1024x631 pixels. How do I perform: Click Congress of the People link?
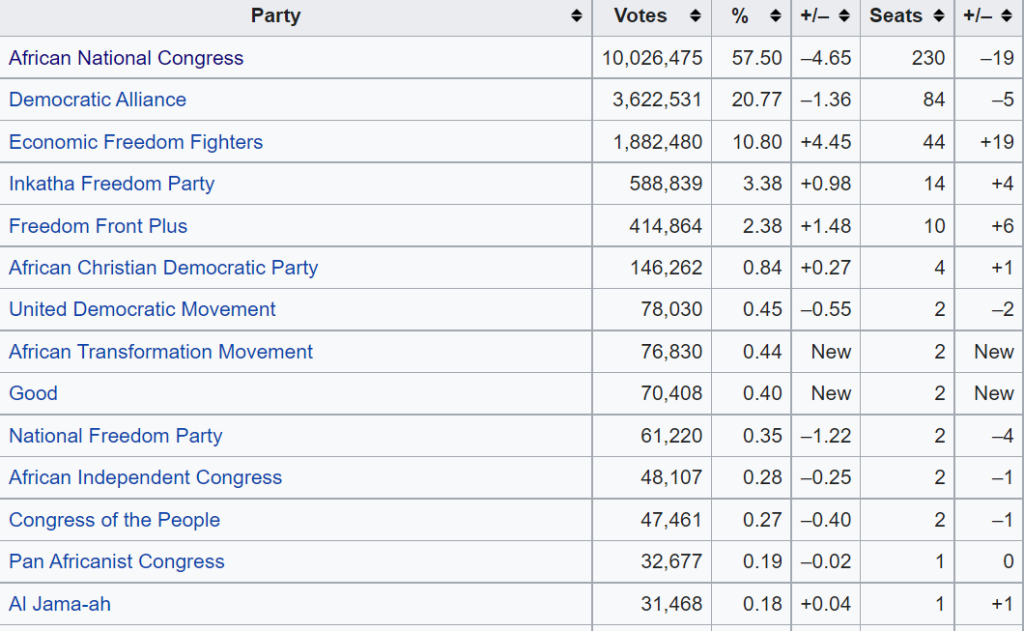[114, 520]
